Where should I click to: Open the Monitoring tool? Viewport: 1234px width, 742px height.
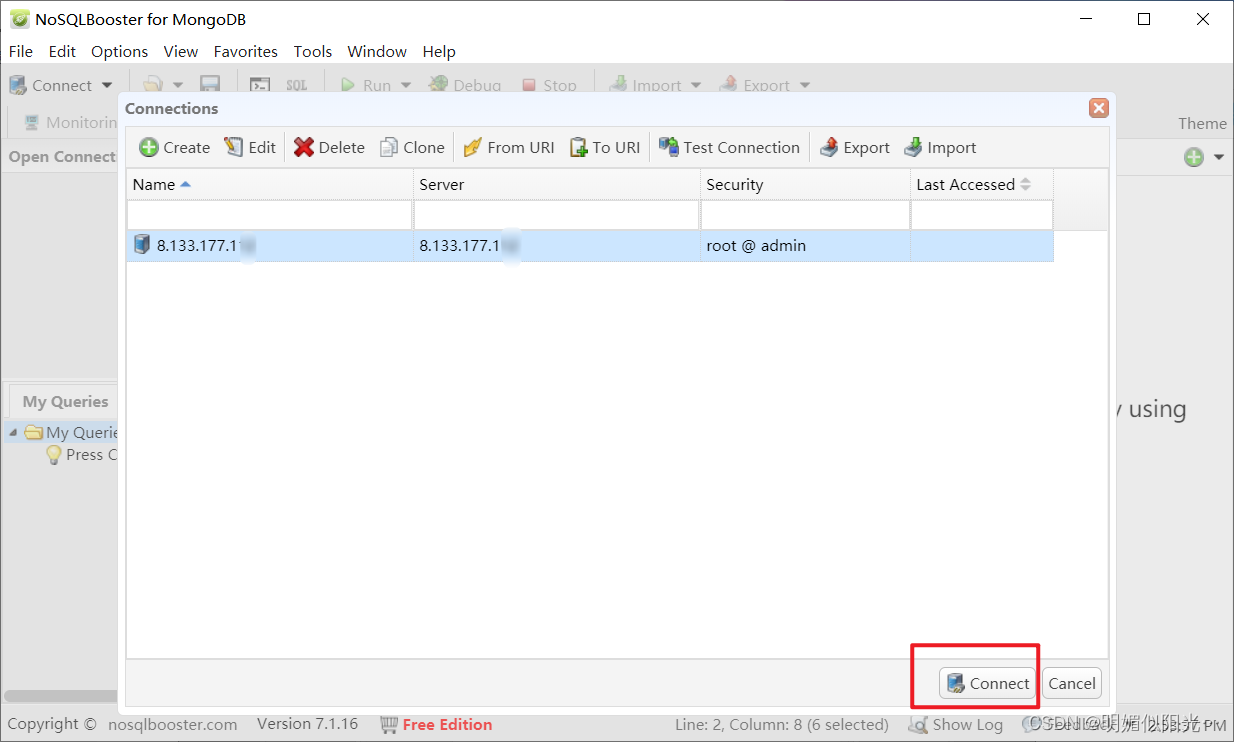coord(70,122)
